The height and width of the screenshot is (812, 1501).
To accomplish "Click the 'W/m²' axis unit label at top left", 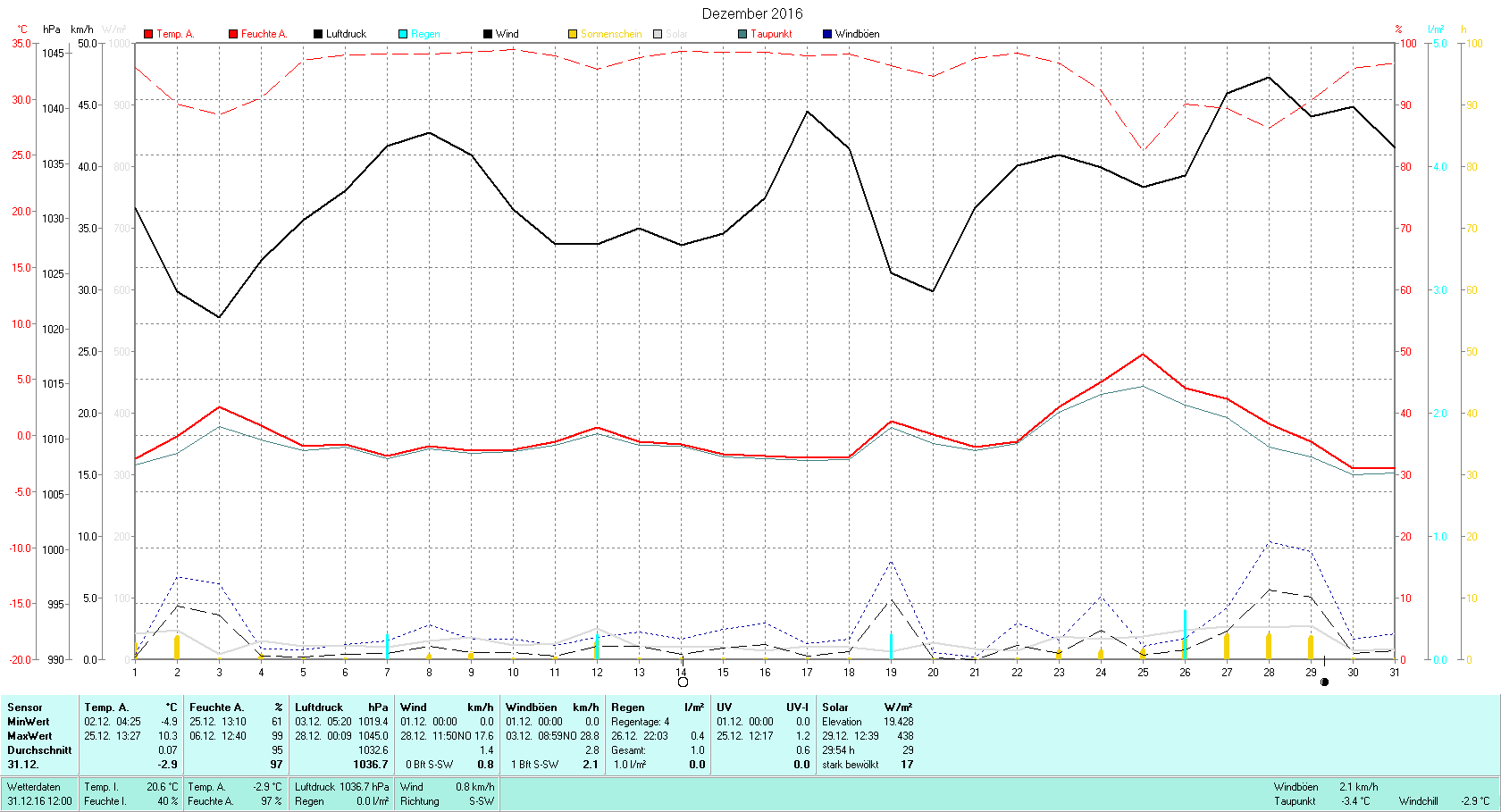I will pos(114,29).
